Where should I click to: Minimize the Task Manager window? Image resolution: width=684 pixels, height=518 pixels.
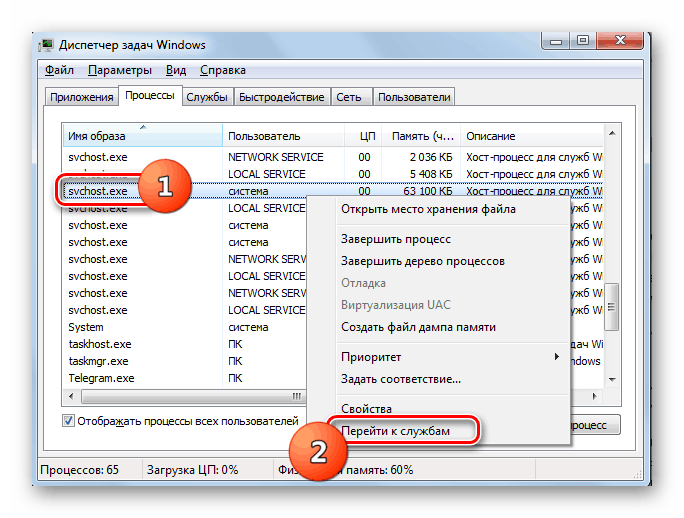[556, 41]
